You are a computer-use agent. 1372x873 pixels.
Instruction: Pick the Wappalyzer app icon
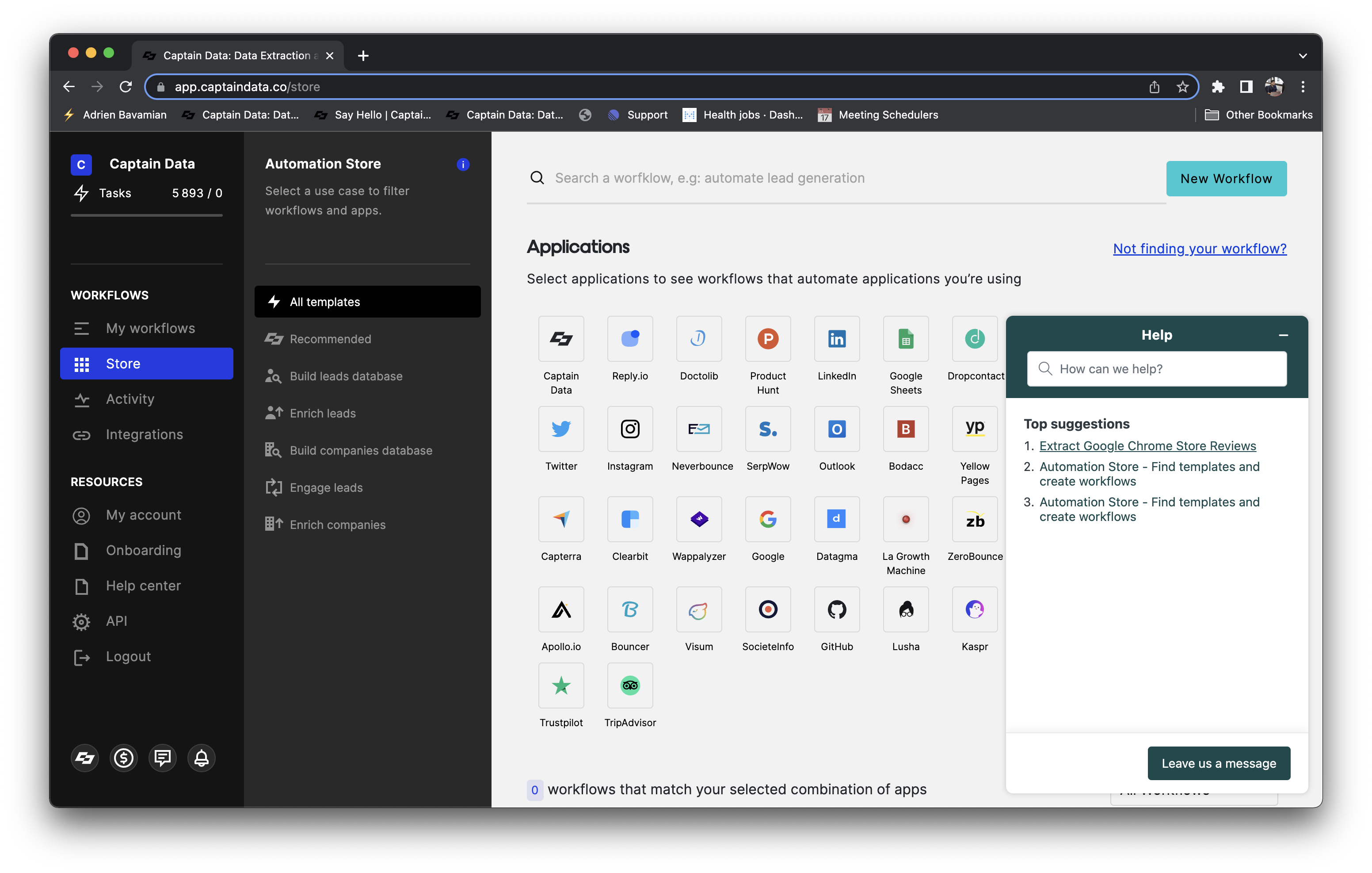(x=698, y=519)
